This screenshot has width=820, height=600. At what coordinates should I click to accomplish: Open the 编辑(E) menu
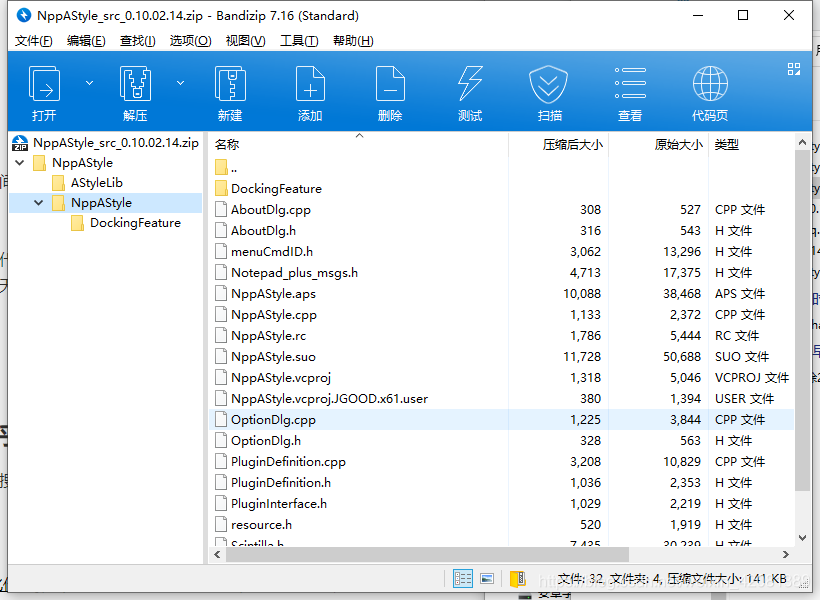86,41
